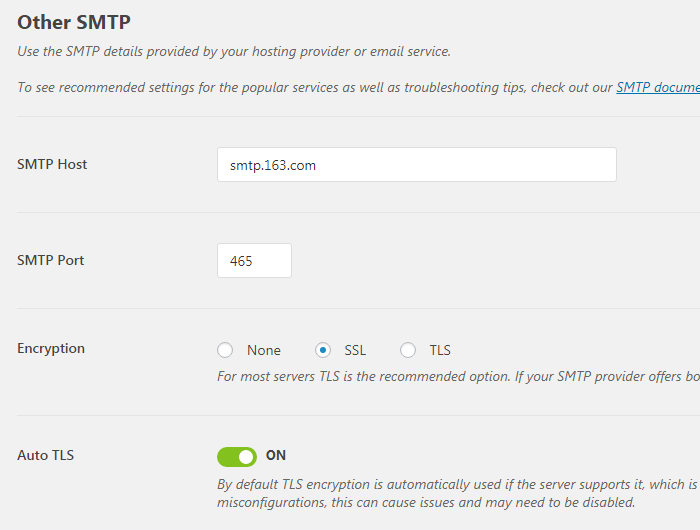Click the "Other SMTP" section heading

click(74, 21)
